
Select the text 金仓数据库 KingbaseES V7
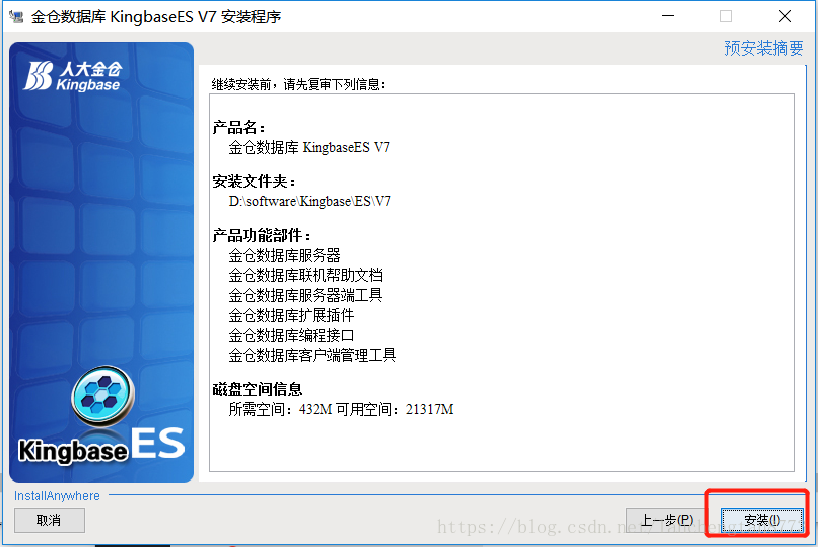tap(309, 148)
